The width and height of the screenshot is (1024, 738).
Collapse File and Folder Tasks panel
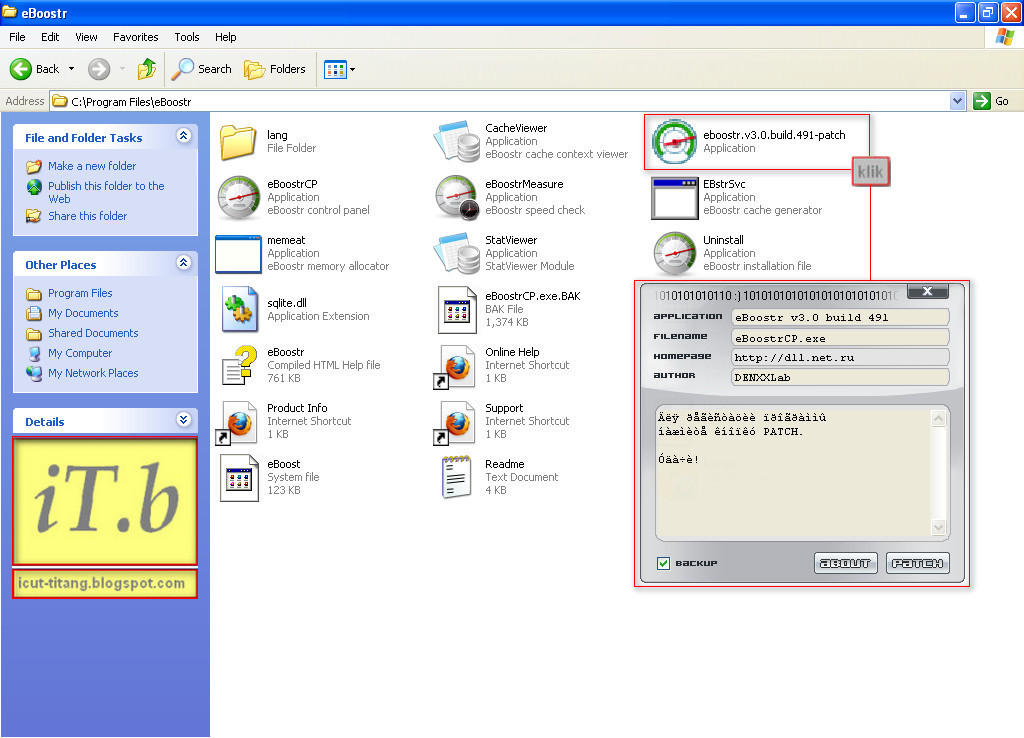click(x=184, y=136)
